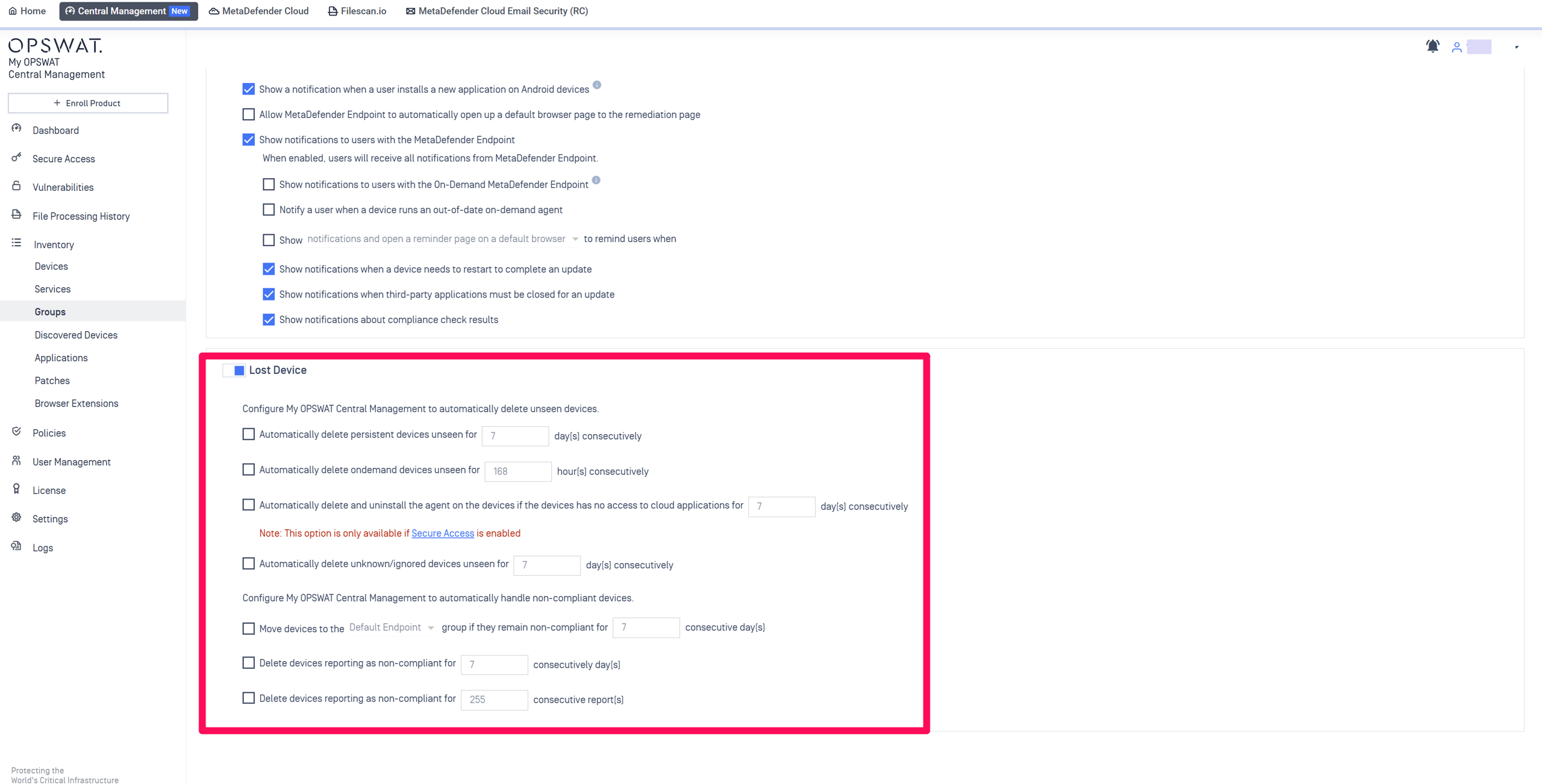Open the user profile icon
Screen dimensions: 1542x784
[x=1456, y=47]
